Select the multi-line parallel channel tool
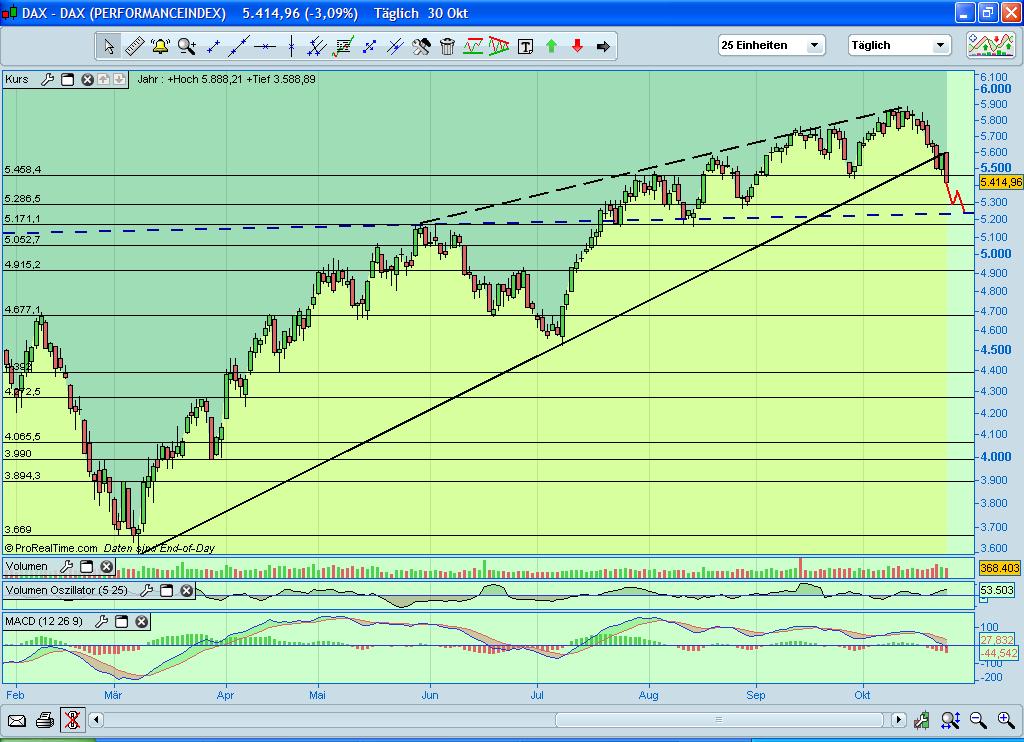The image size is (1024, 742). 317,46
